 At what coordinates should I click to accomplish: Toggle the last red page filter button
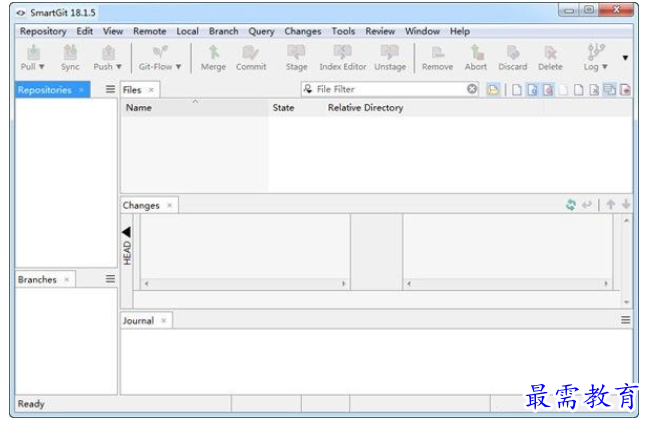[625, 90]
